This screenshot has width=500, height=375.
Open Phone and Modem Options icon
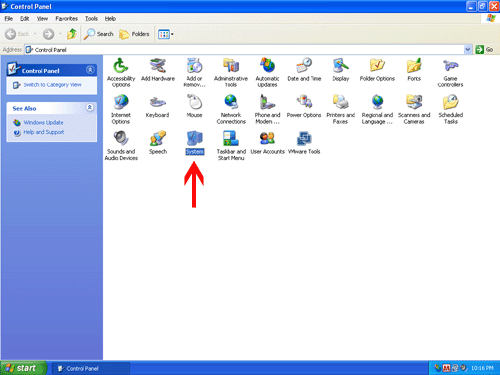(x=267, y=102)
